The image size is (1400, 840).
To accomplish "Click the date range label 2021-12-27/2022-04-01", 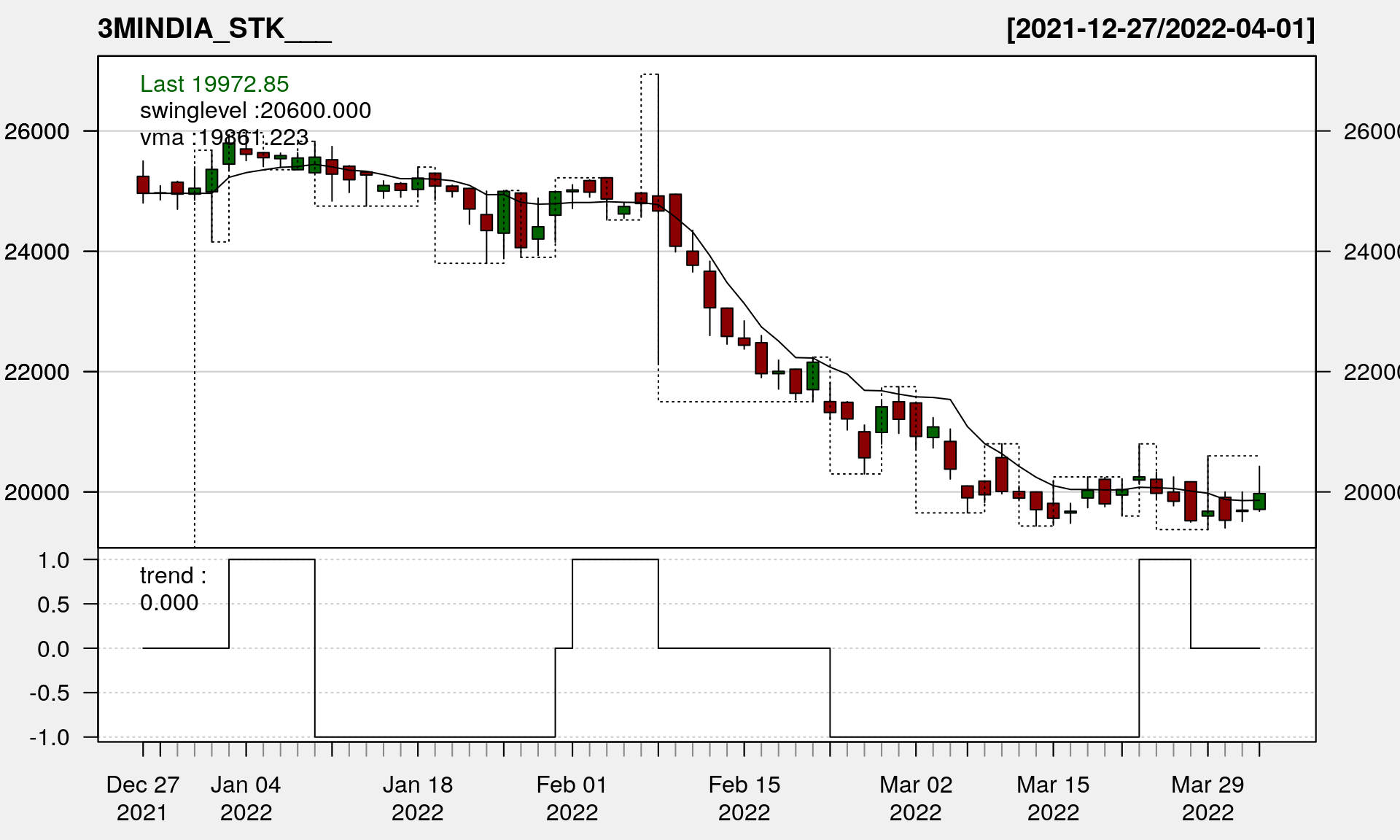I will pyautogui.click(x=1160, y=29).
